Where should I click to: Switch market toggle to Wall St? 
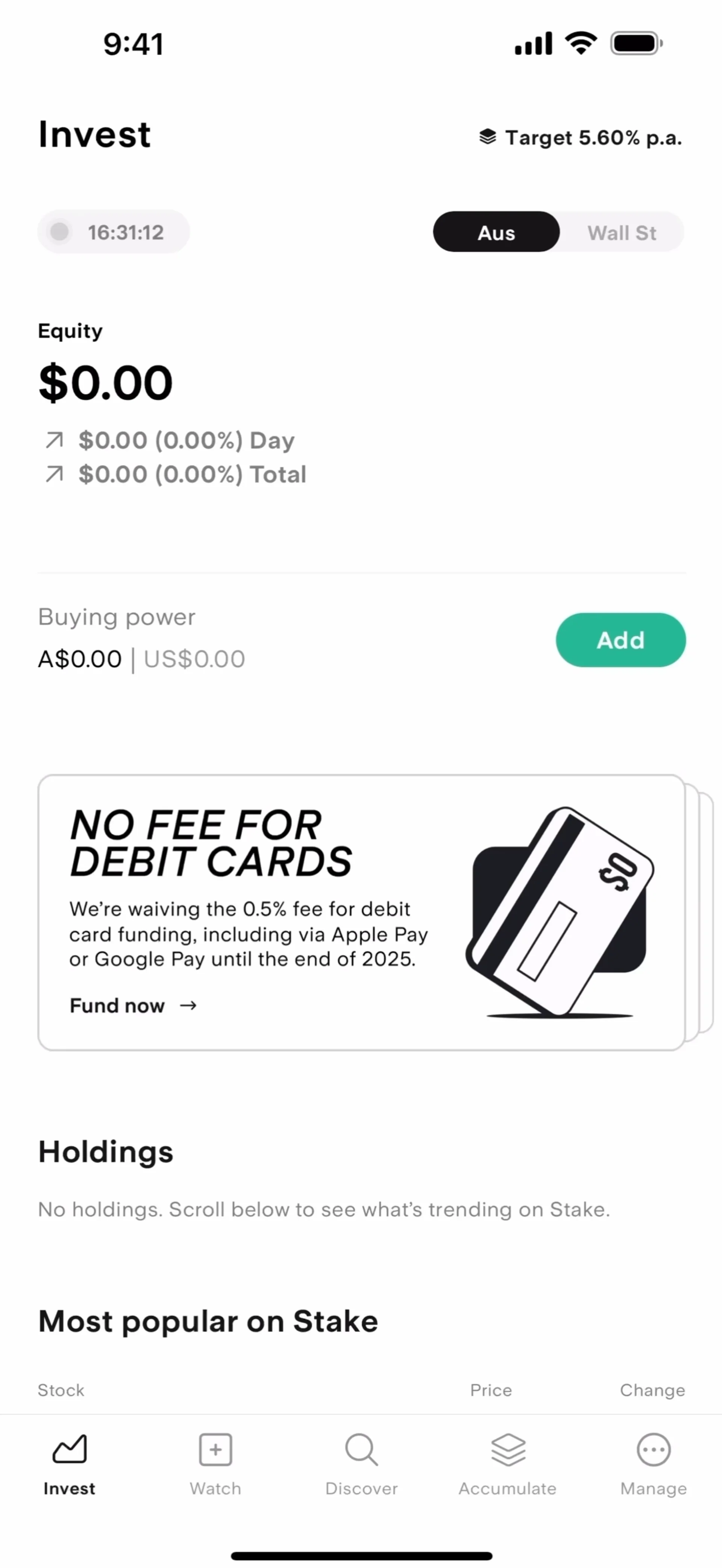pos(622,233)
